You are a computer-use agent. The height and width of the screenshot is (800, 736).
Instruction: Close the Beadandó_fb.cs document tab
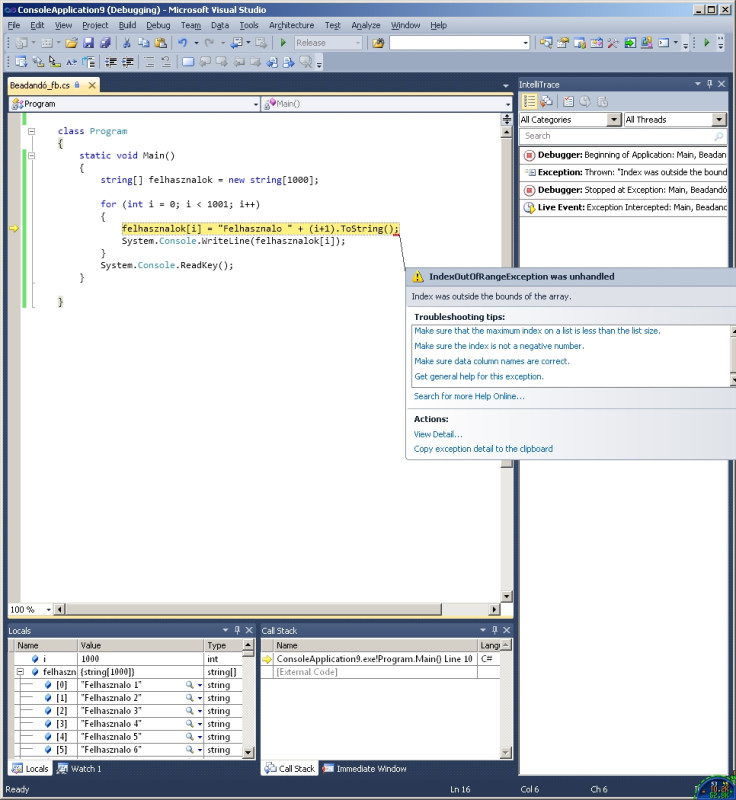(x=92, y=85)
